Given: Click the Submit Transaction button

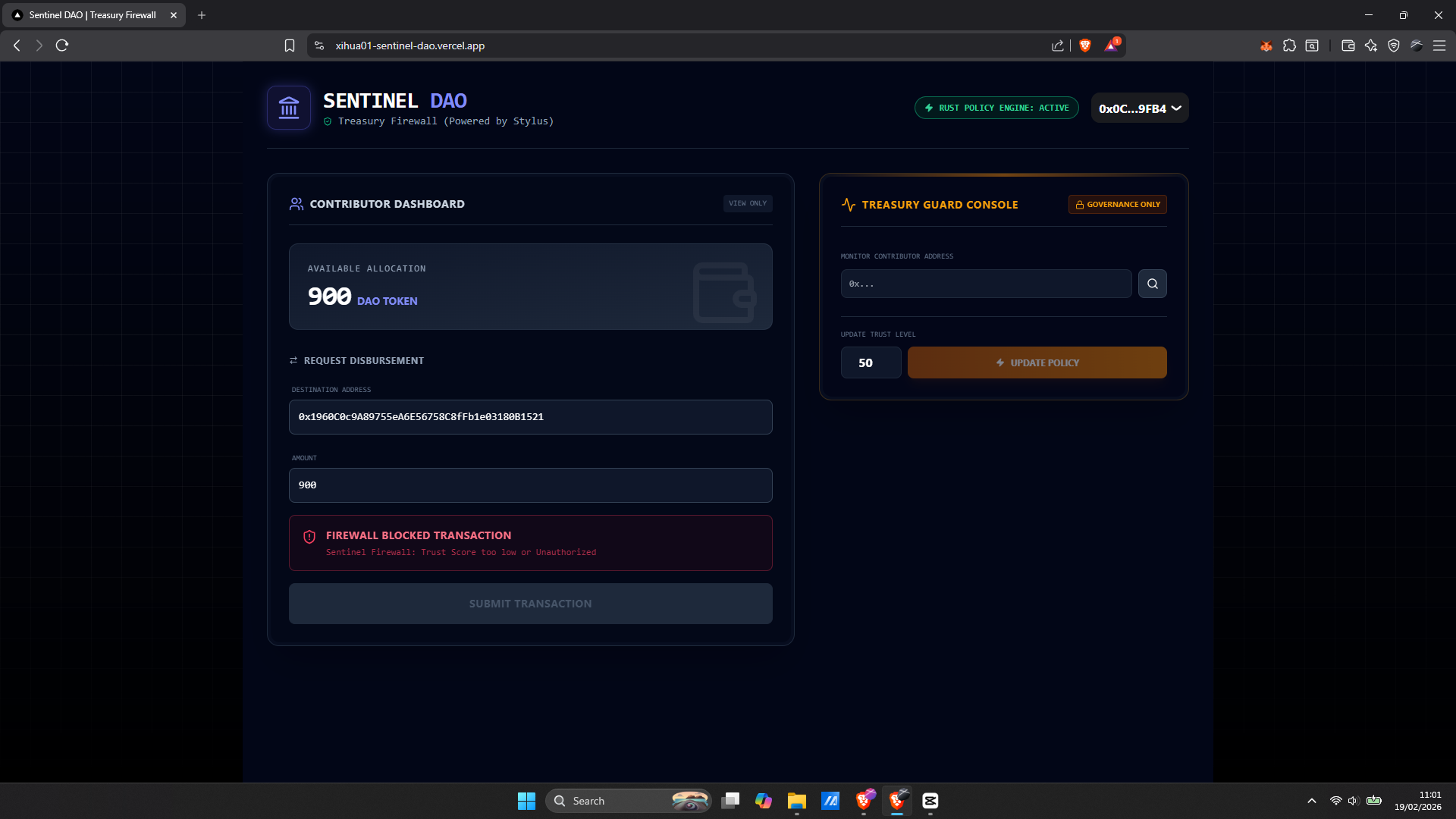Looking at the screenshot, I should [530, 604].
